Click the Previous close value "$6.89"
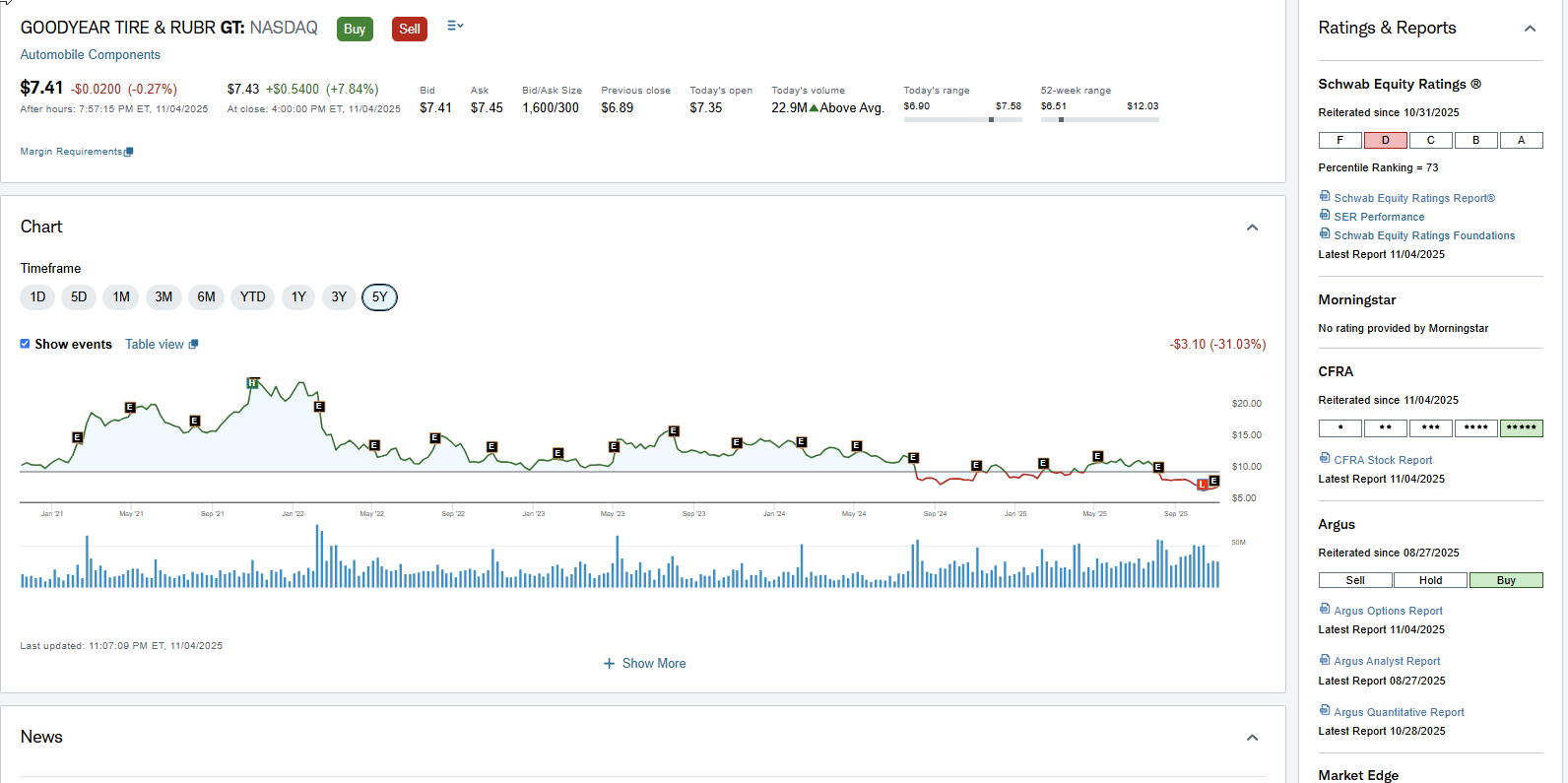 click(618, 108)
